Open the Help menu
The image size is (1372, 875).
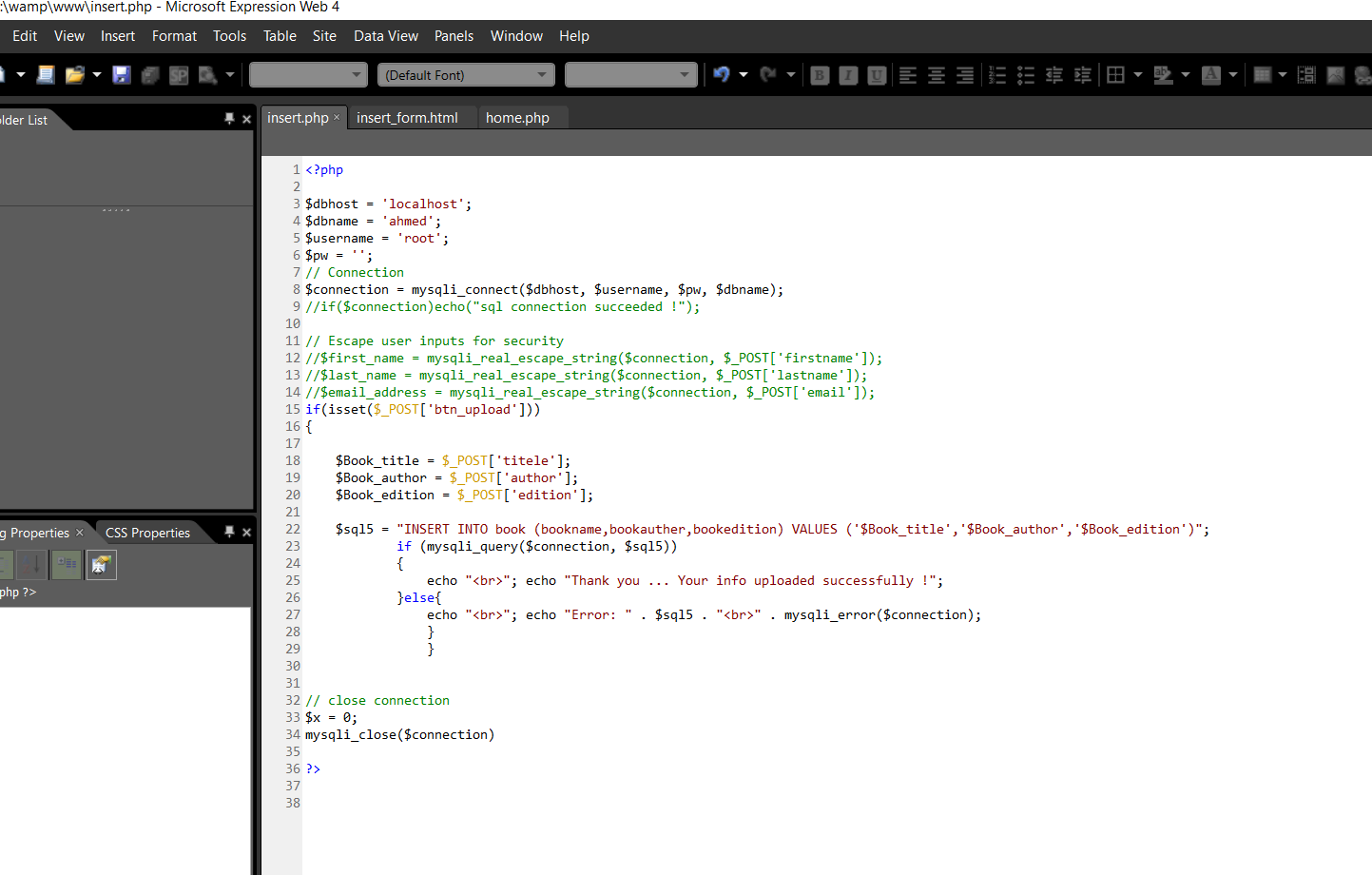pyautogui.click(x=574, y=36)
